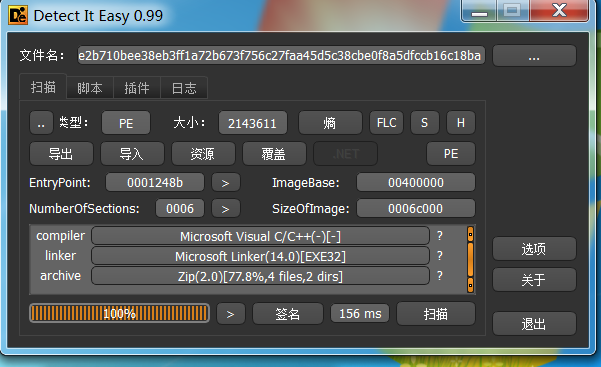
Task: Click the SizeOfImage value 0006c000
Action: tap(415, 209)
